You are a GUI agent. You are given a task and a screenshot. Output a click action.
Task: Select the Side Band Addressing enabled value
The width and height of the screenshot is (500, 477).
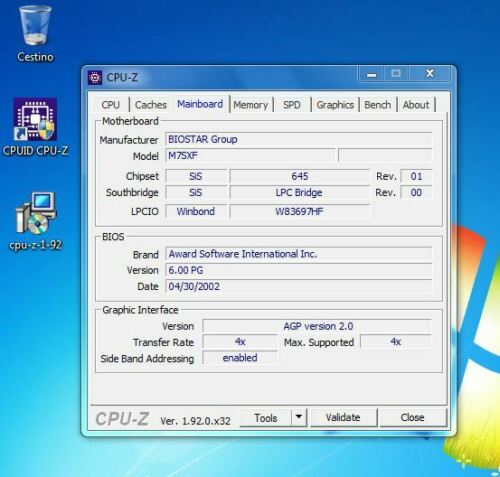(240, 358)
